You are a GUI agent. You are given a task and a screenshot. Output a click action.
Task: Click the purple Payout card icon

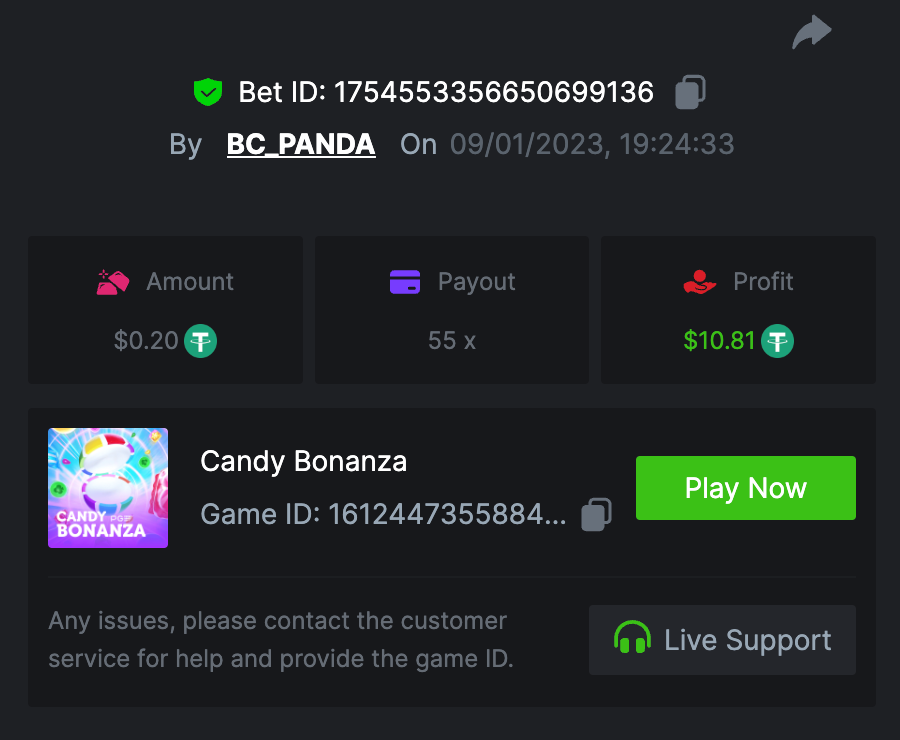point(405,282)
